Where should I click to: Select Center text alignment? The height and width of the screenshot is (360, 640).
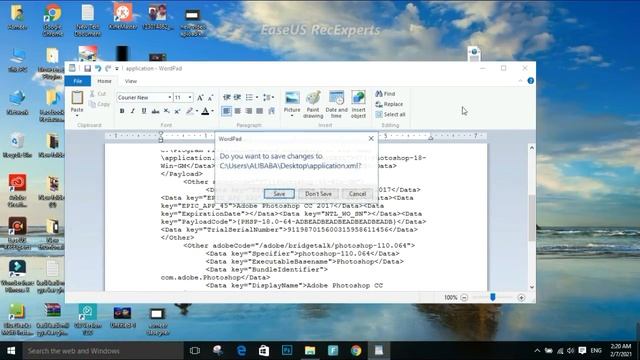pos(238,111)
